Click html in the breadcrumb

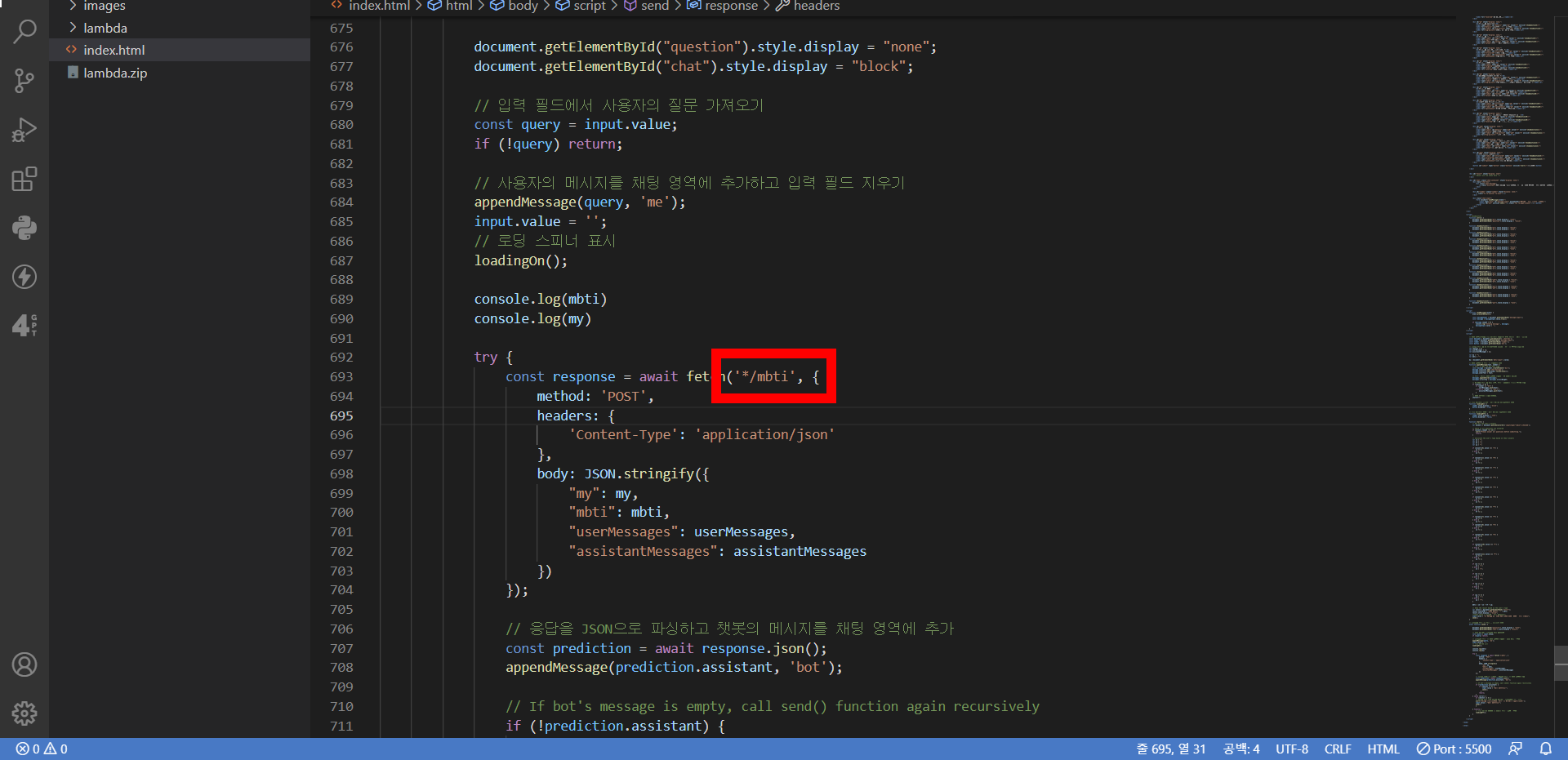coord(459,6)
